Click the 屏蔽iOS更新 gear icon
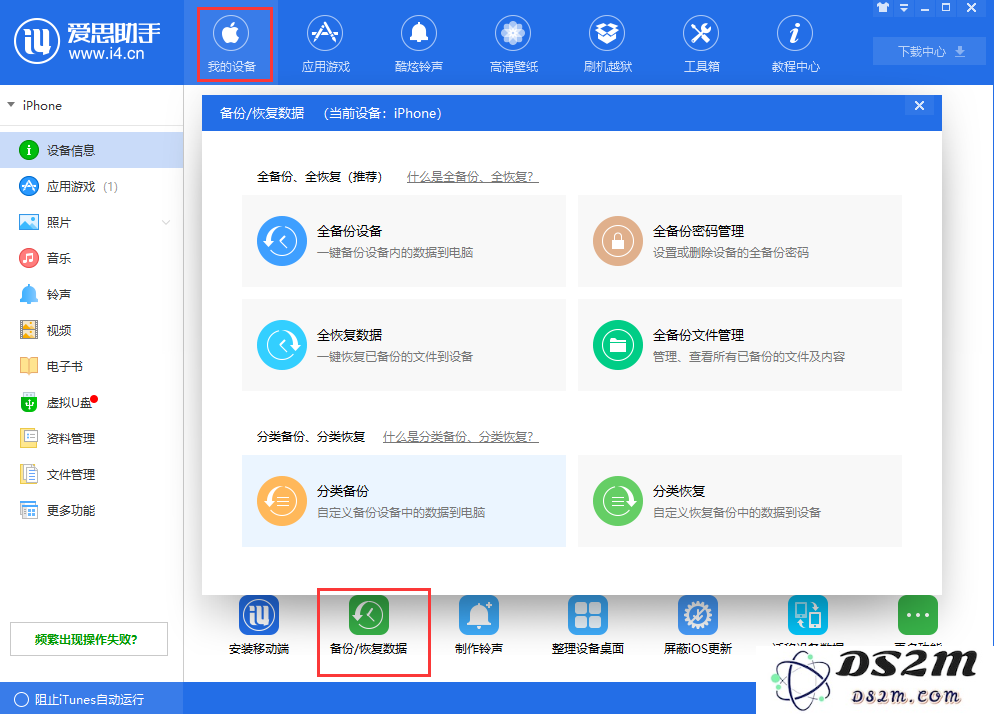This screenshot has width=994, height=714. pos(698,615)
